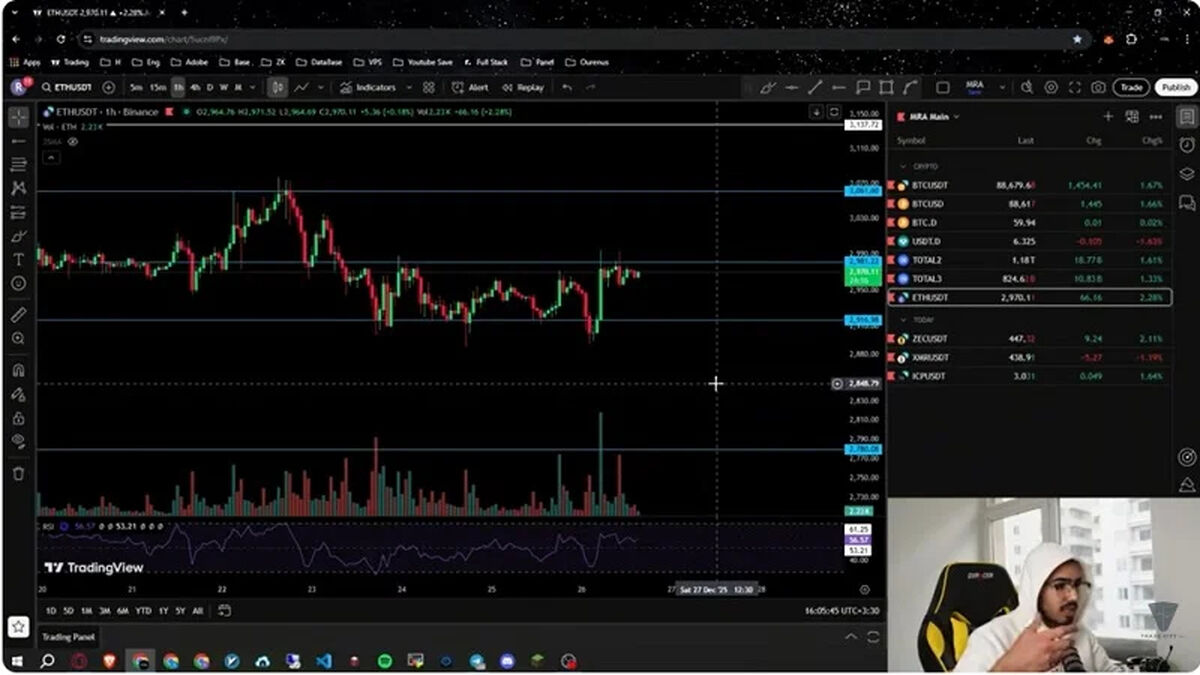This screenshot has width=1200, height=675.
Task: Open watchlist more options dots
Action: (x=1155, y=117)
